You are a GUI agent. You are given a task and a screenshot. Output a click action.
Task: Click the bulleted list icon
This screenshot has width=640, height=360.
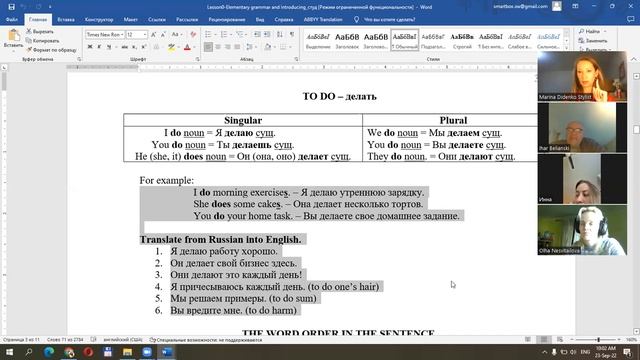click(x=208, y=35)
